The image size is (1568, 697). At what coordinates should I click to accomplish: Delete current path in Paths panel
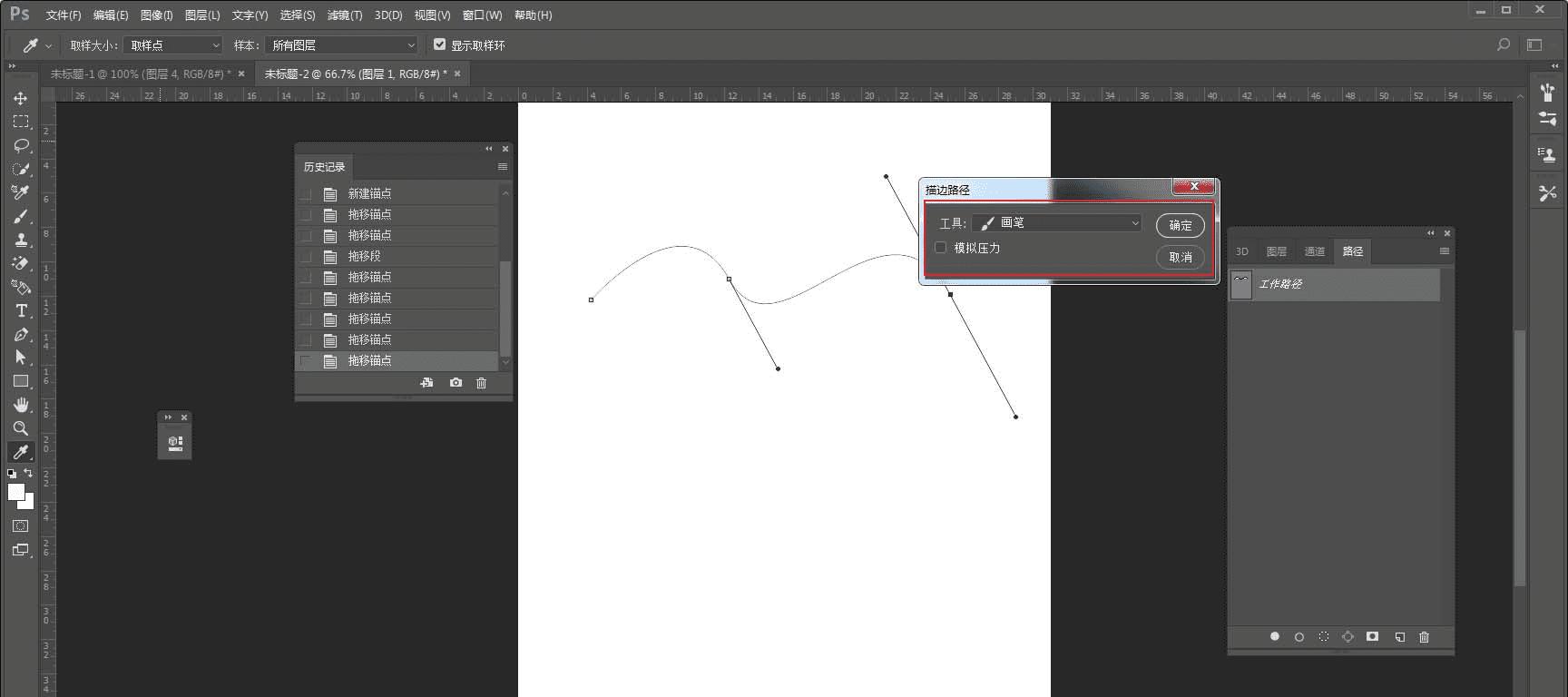pos(1424,637)
